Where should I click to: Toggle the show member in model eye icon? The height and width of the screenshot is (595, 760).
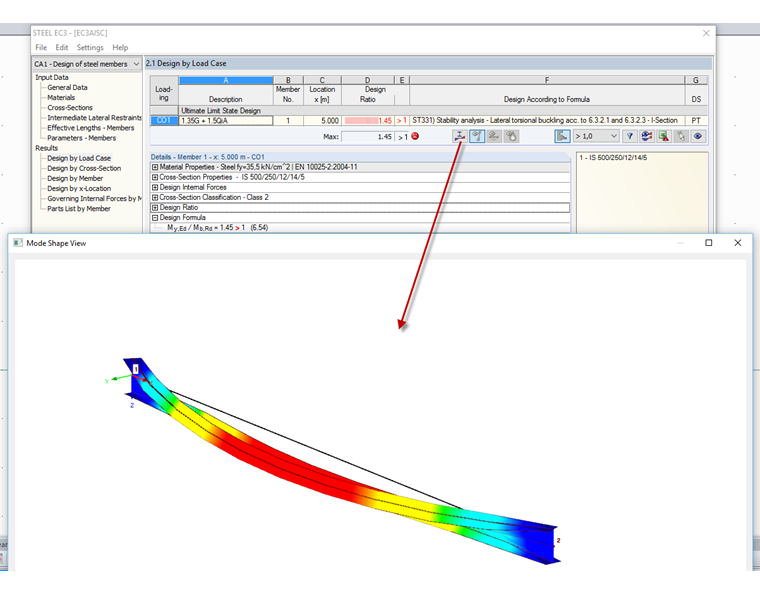tap(477, 136)
